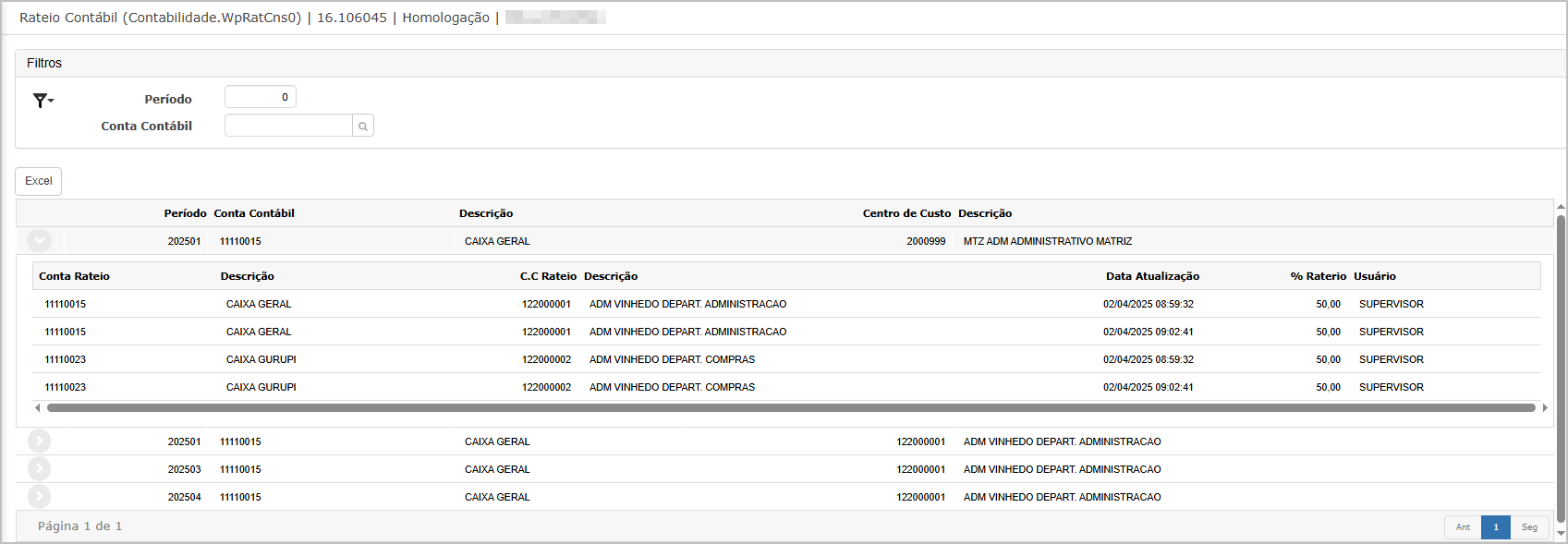Expand the 202504 row

tap(39, 497)
